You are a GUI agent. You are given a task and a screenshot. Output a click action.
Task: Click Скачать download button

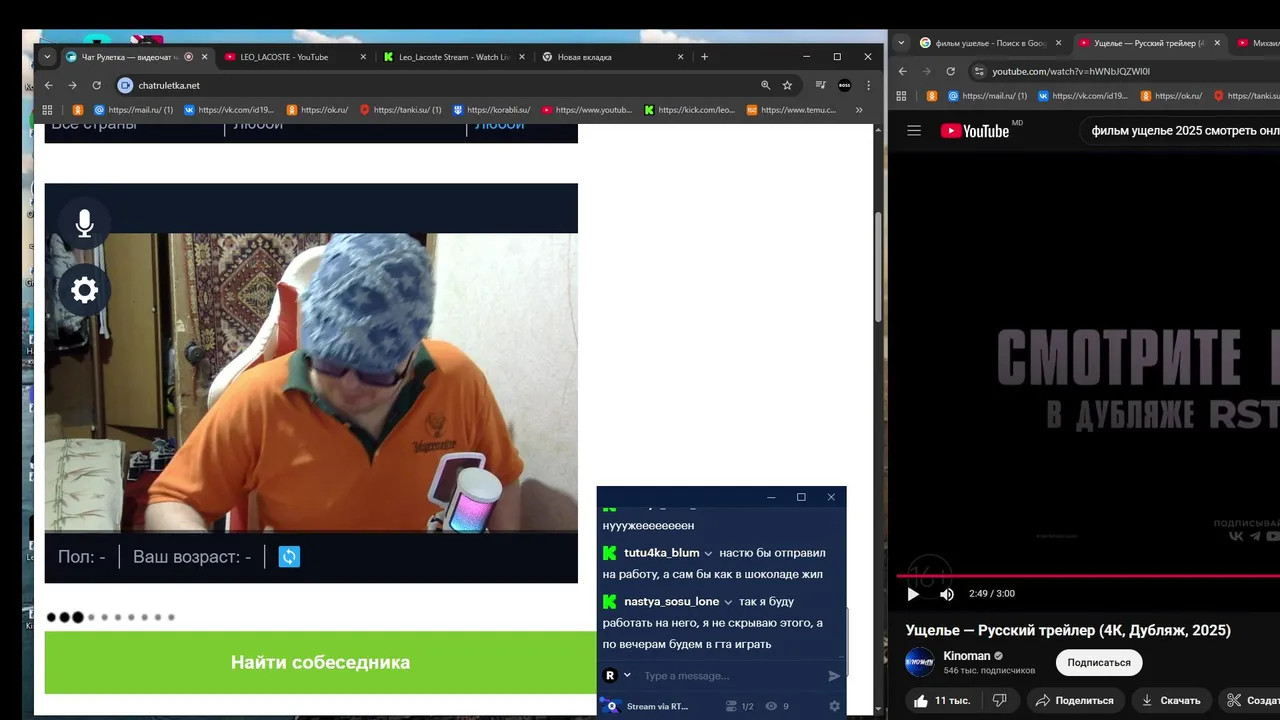pos(1171,700)
